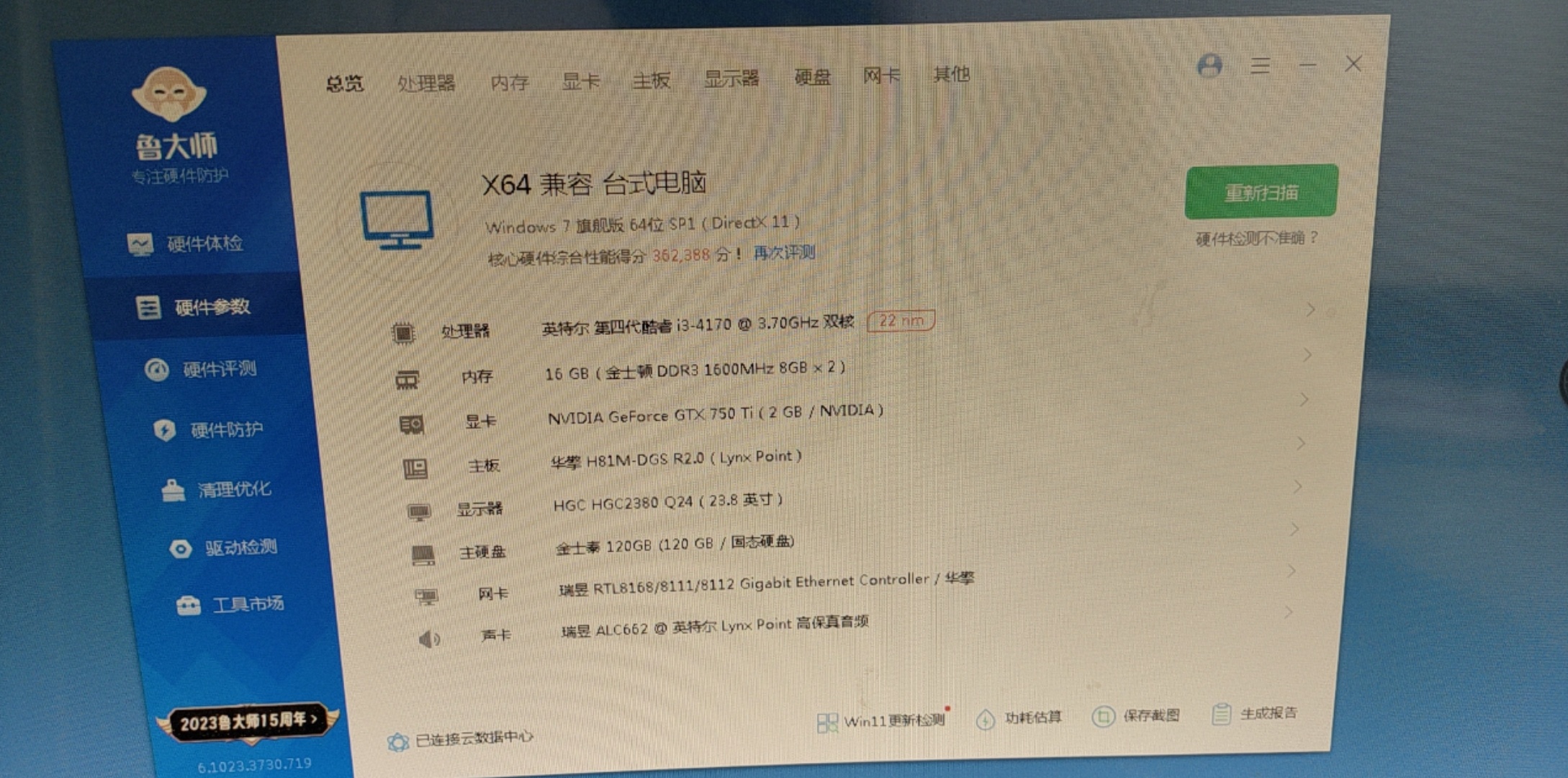Image resolution: width=1568 pixels, height=778 pixels.
Task: Select 金士泰 120GB disk text
Action: pyautogui.click(x=675, y=545)
